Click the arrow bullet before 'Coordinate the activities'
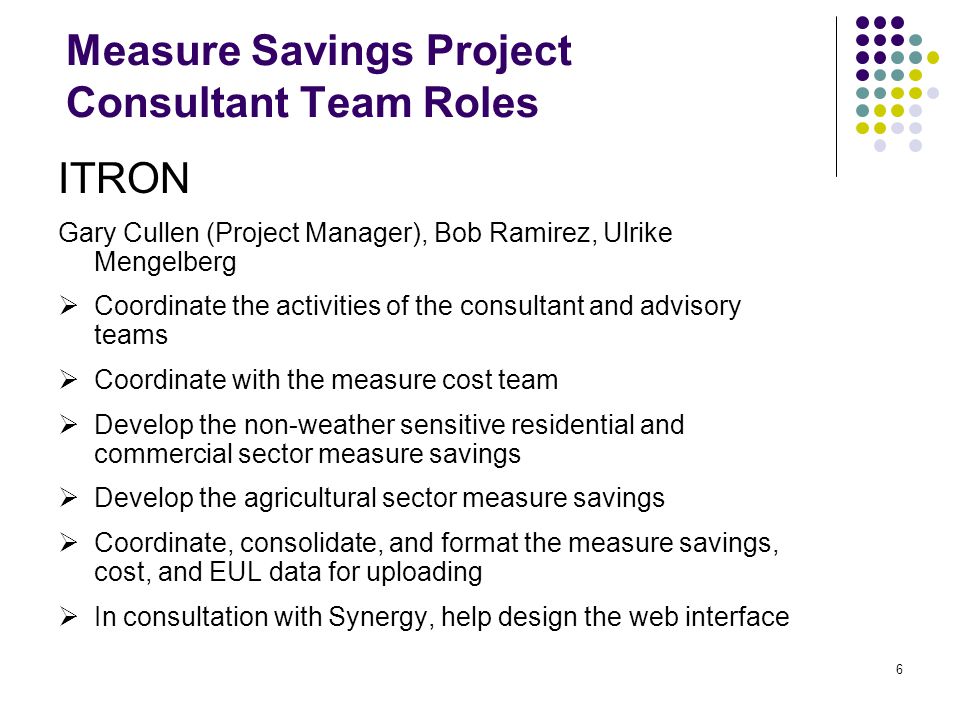The image size is (960, 720). (69, 305)
